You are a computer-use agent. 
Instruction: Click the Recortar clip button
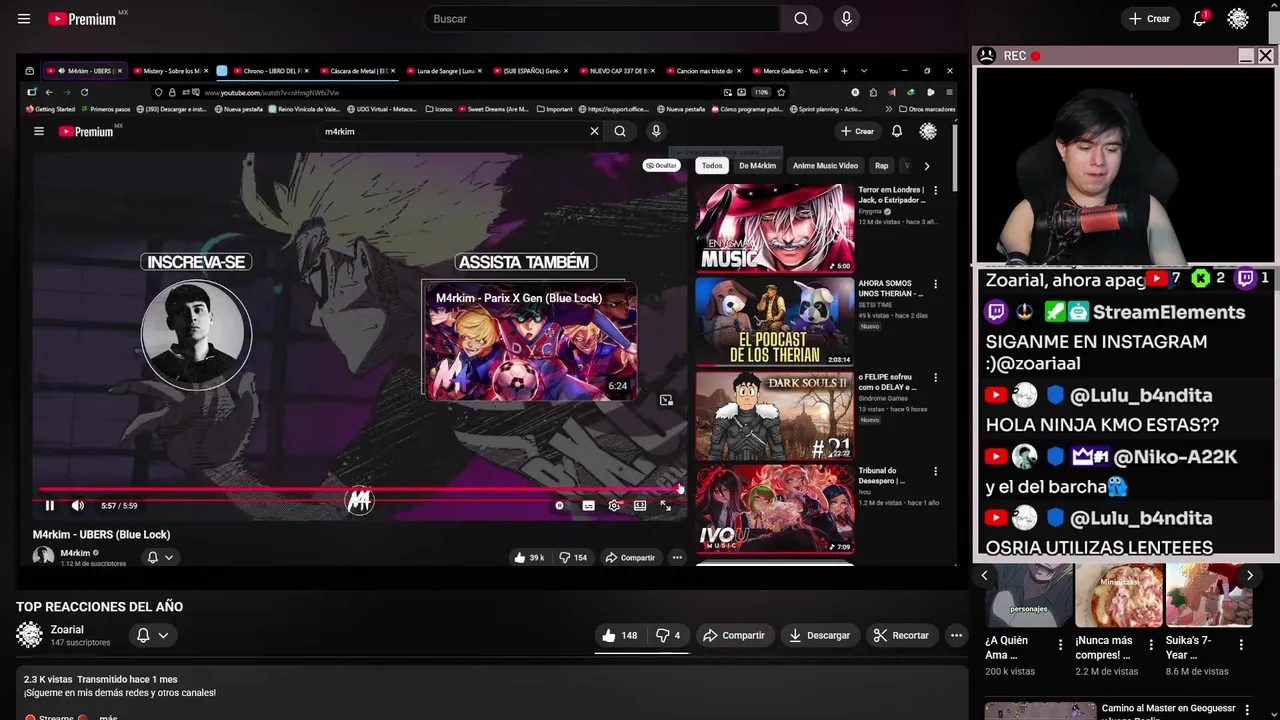point(901,635)
